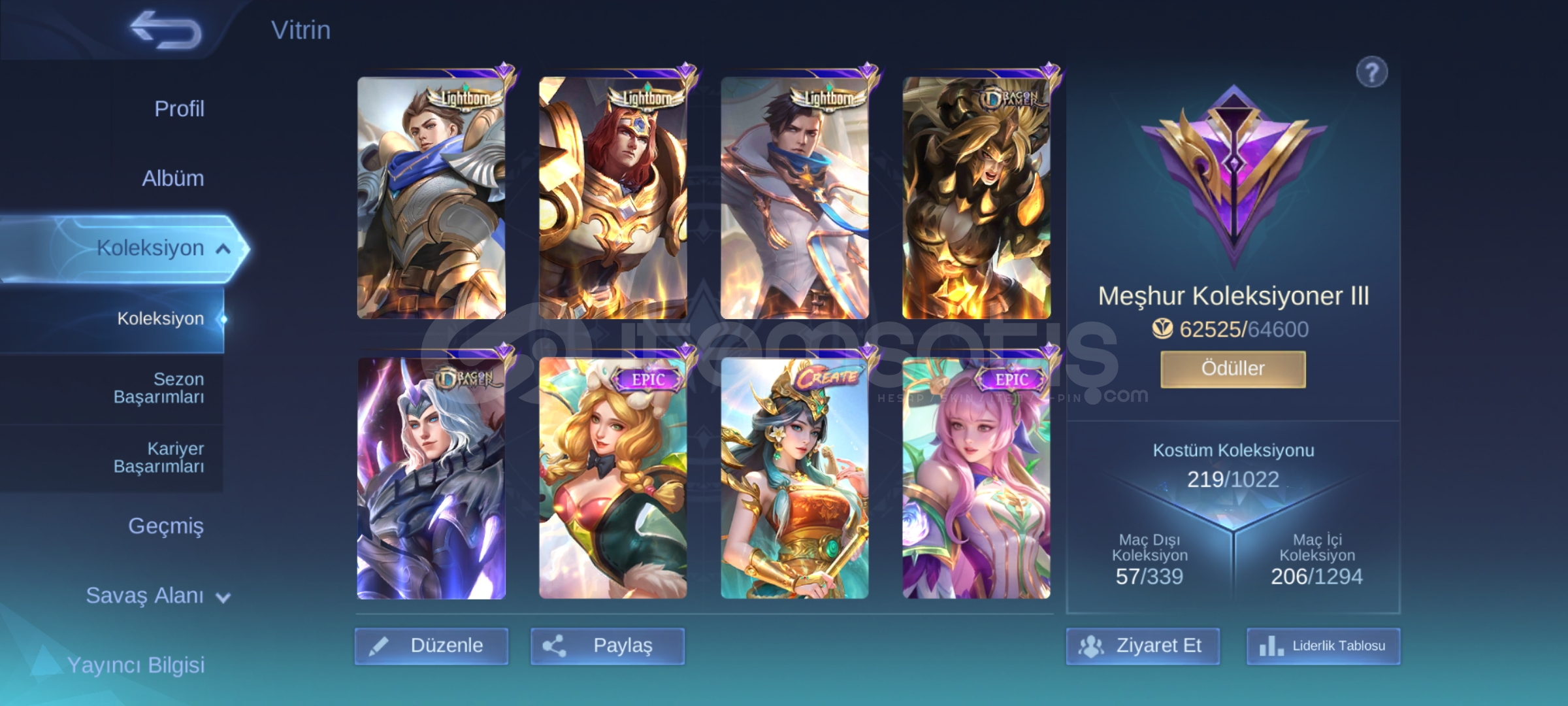Click the Ödüller rewards button
Viewport: 1568px width, 706px height.
coord(1233,369)
